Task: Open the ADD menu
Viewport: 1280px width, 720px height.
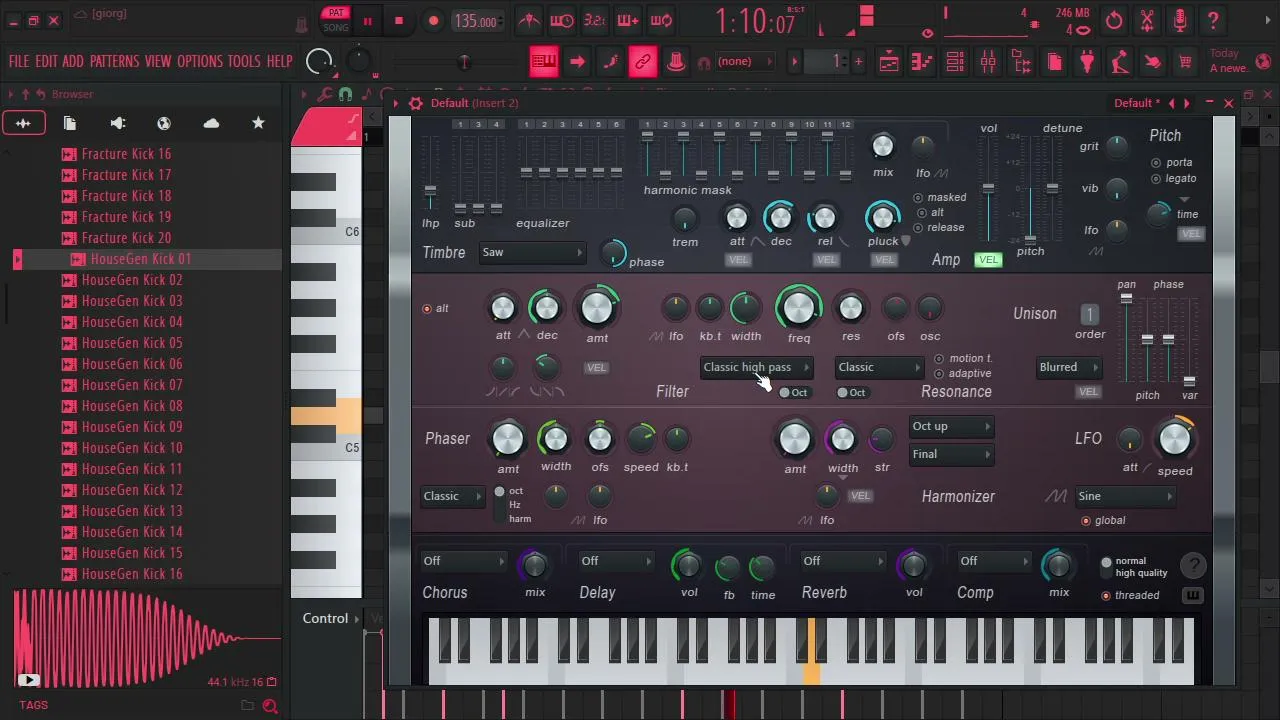Action: click(x=73, y=62)
